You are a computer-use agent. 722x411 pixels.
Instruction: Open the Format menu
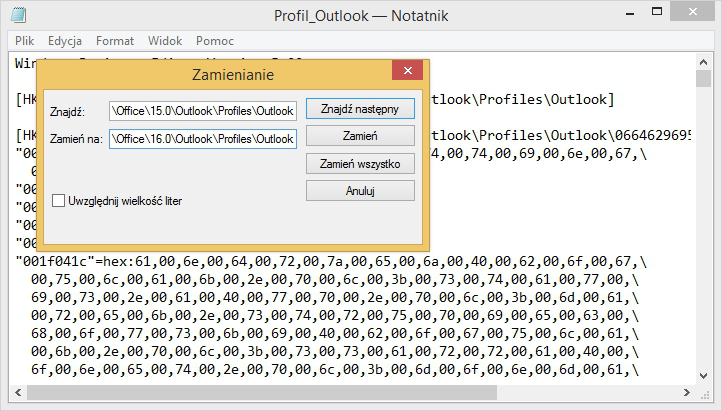(115, 41)
